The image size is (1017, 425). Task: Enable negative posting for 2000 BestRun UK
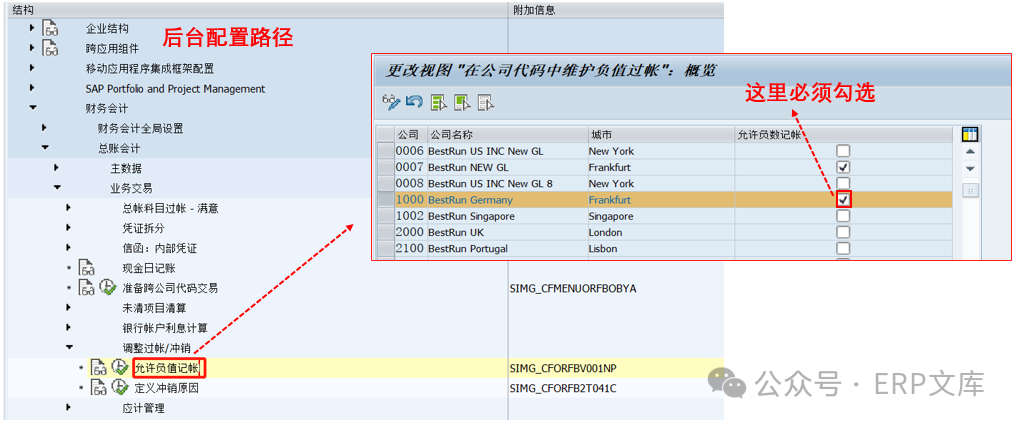tap(843, 232)
